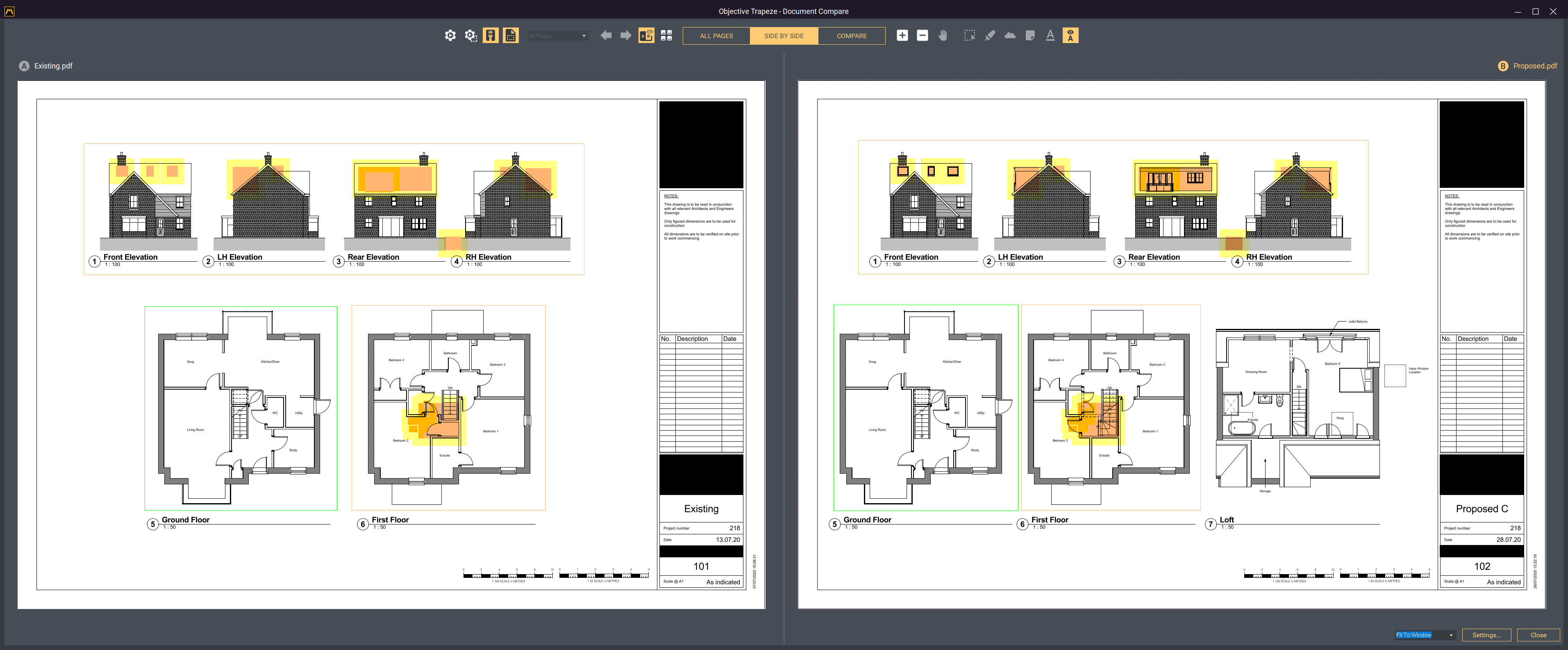
Task: Go to previous difference with left arrow
Action: (x=606, y=35)
